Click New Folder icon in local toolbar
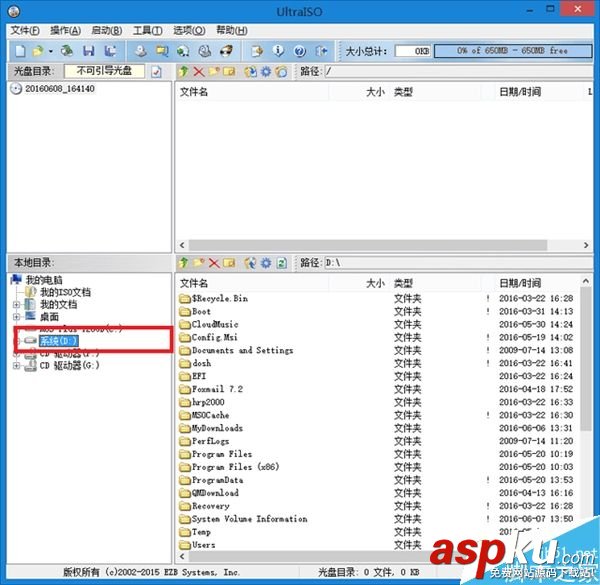 (x=199, y=263)
